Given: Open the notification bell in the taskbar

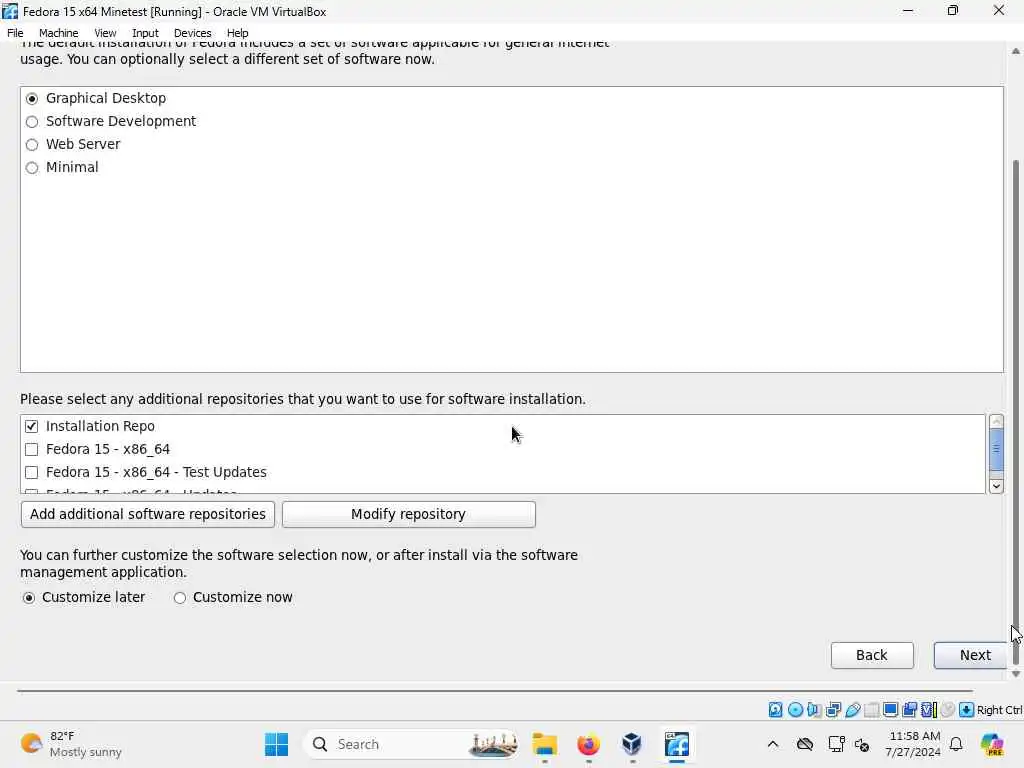Looking at the screenshot, I should point(956,744).
